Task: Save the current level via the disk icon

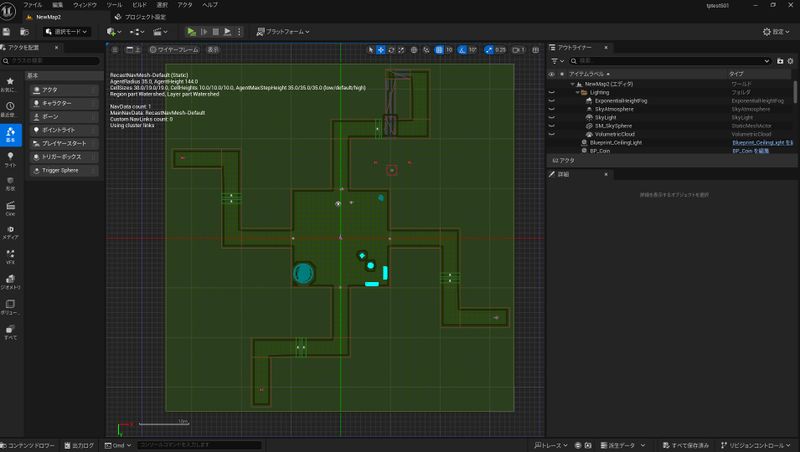Action: [x=7, y=32]
